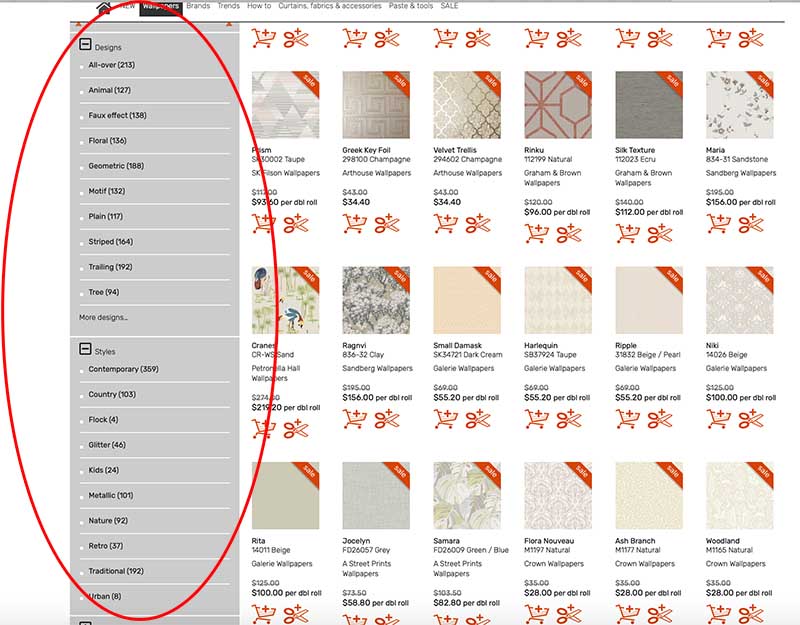The image size is (800, 625).
Task: Go to the SALE menu item
Action: [x=449, y=6]
